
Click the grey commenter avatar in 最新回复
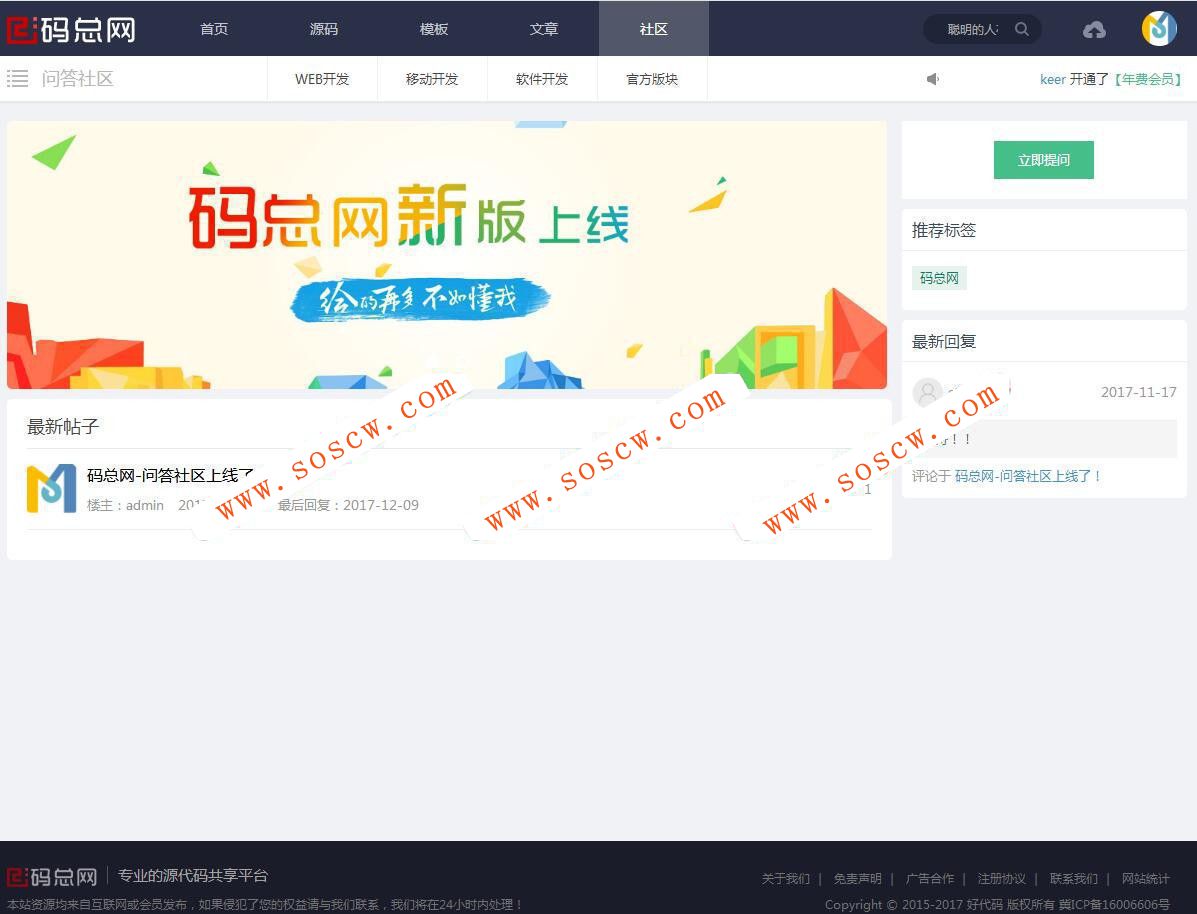point(928,392)
